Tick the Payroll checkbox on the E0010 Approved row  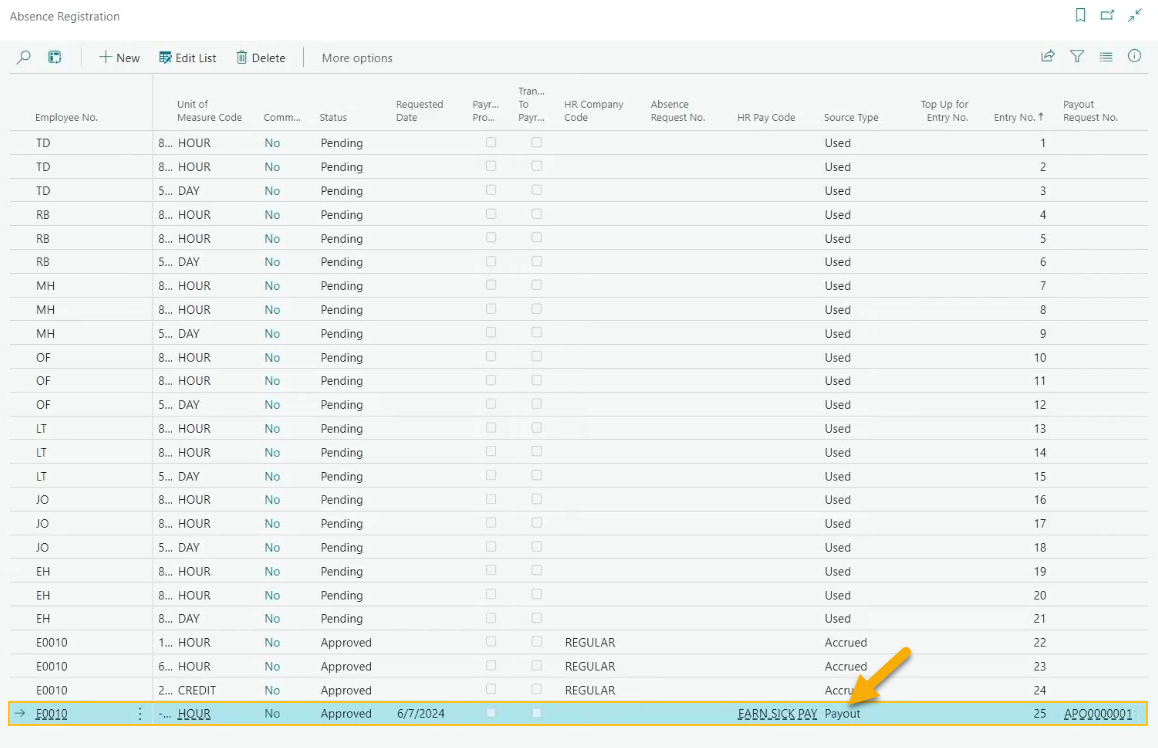pyautogui.click(x=490, y=642)
